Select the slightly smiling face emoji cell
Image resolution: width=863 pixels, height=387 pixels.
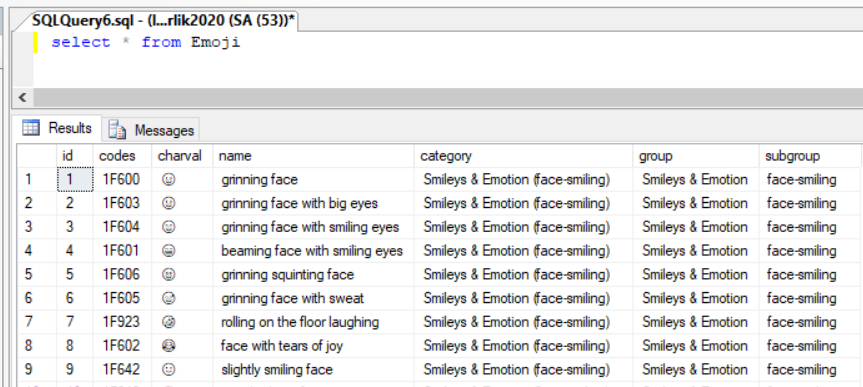[182, 369]
